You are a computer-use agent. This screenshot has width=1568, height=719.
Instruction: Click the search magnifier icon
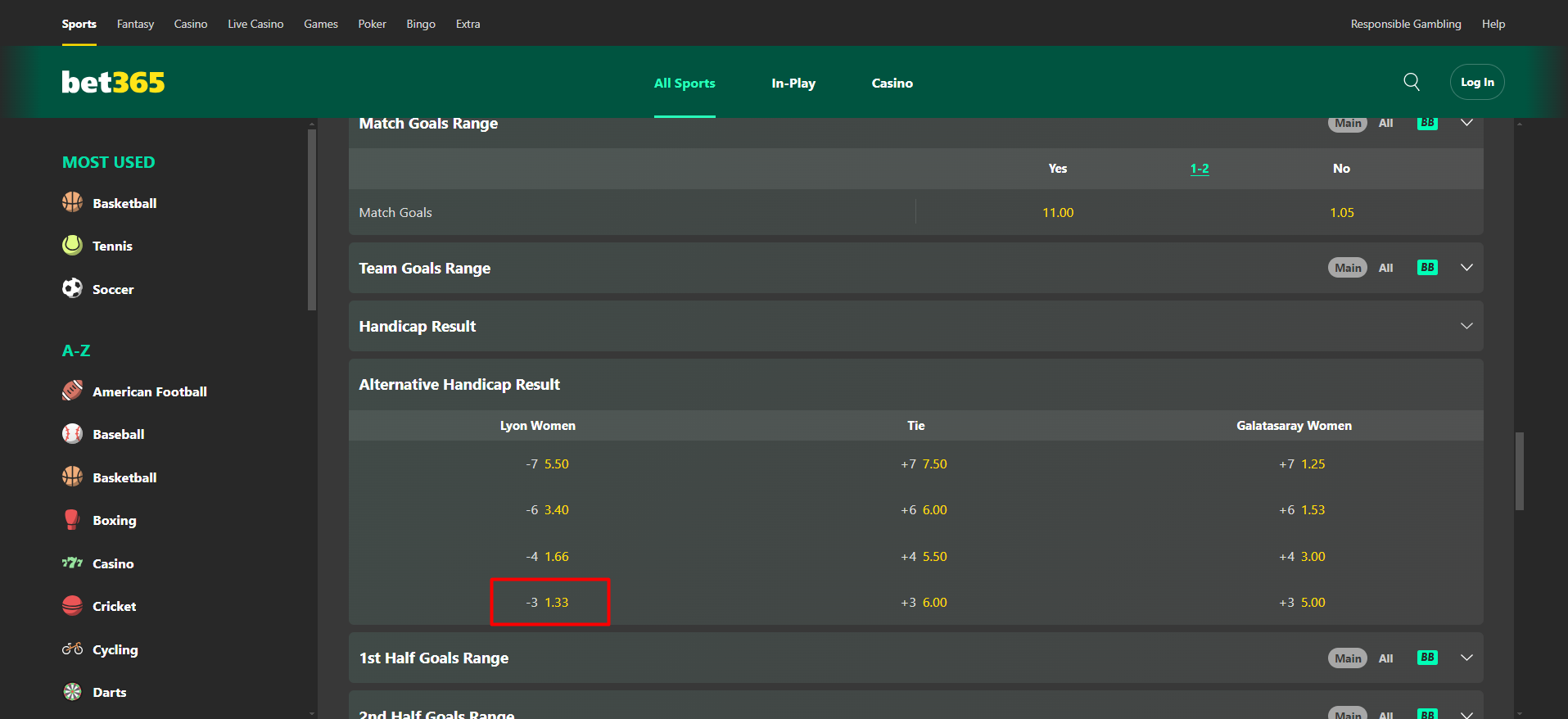click(1412, 82)
